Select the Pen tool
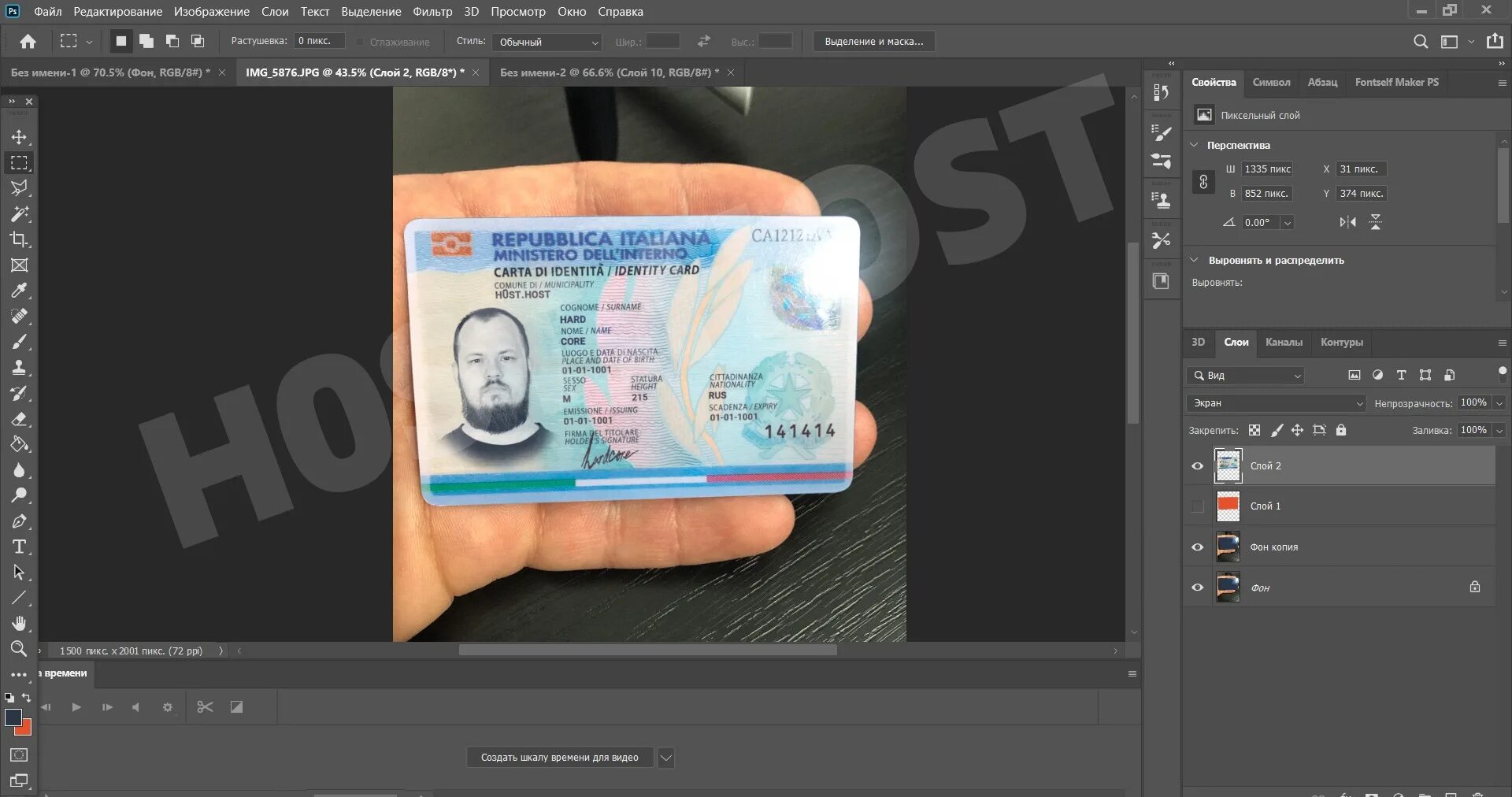The image size is (1512, 797). [x=19, y=521]
